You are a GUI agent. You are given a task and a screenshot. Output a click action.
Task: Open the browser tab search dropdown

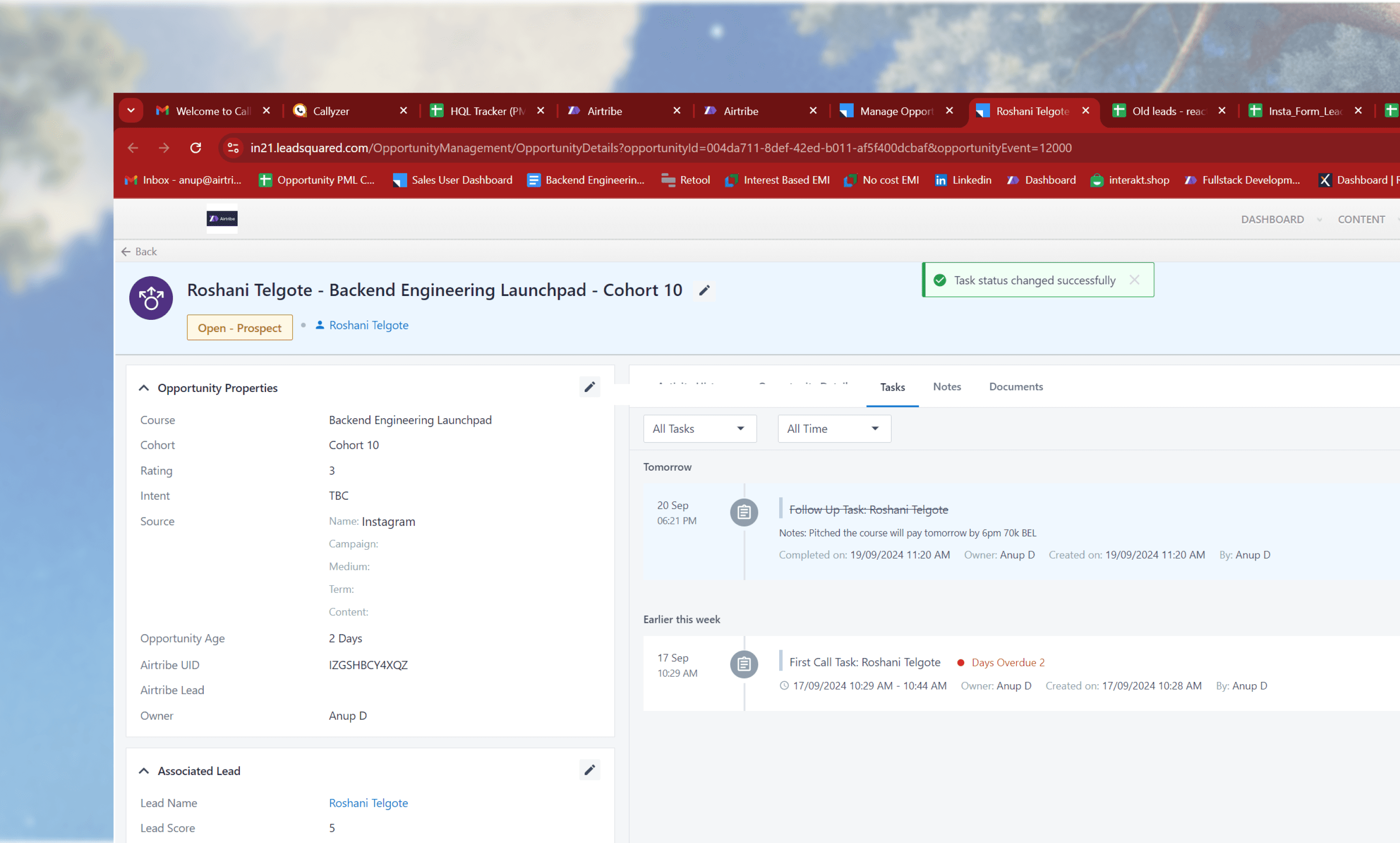pos(131,111)
